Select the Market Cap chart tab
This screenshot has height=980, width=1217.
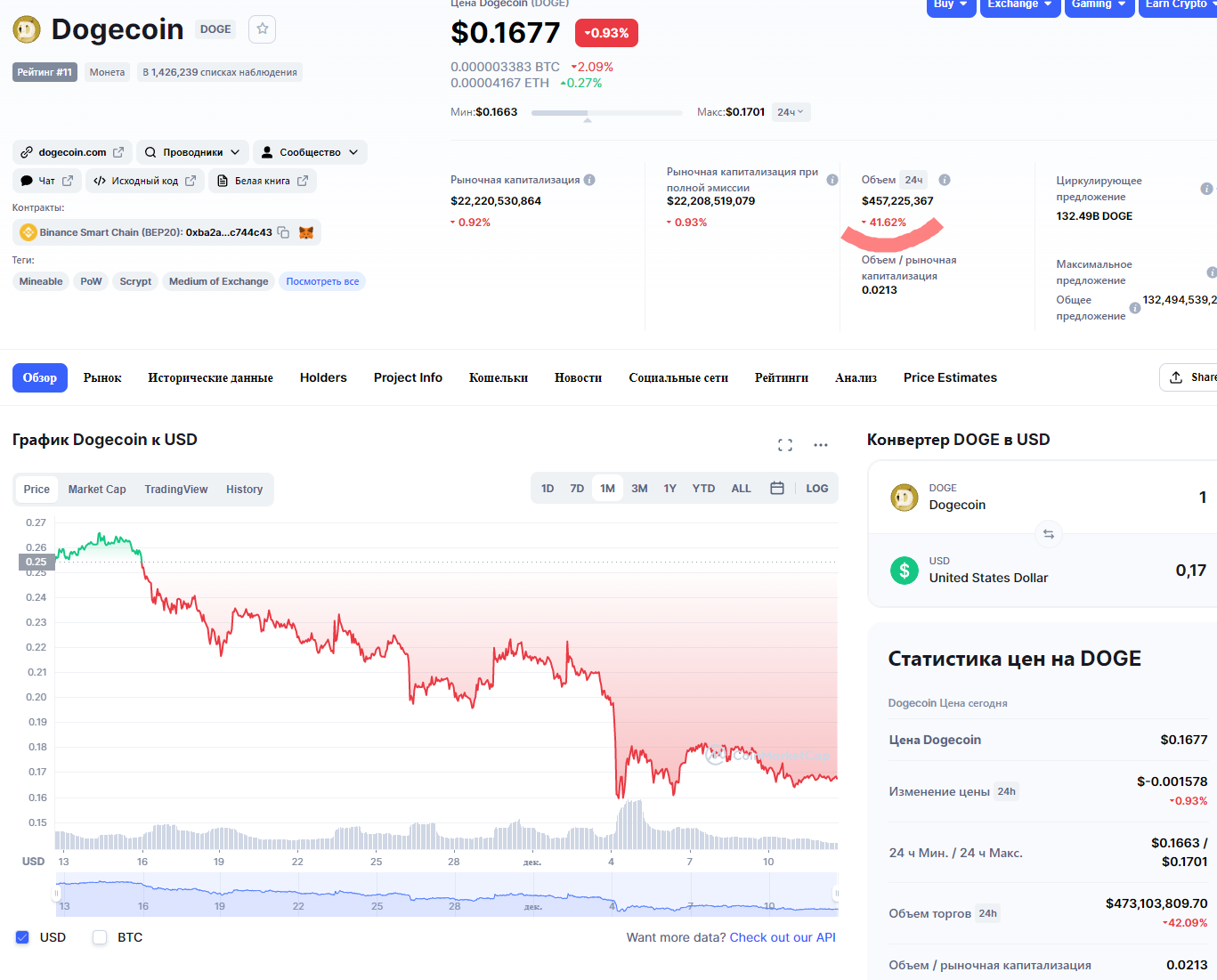[x=97, y=490]
